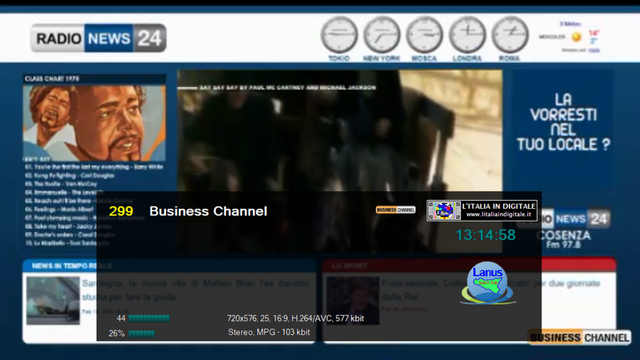The image size is (640, 360).
Task: Click chart entry 09 Doctor's Orders
Action: pyautogui.click(x=70, y=235)
